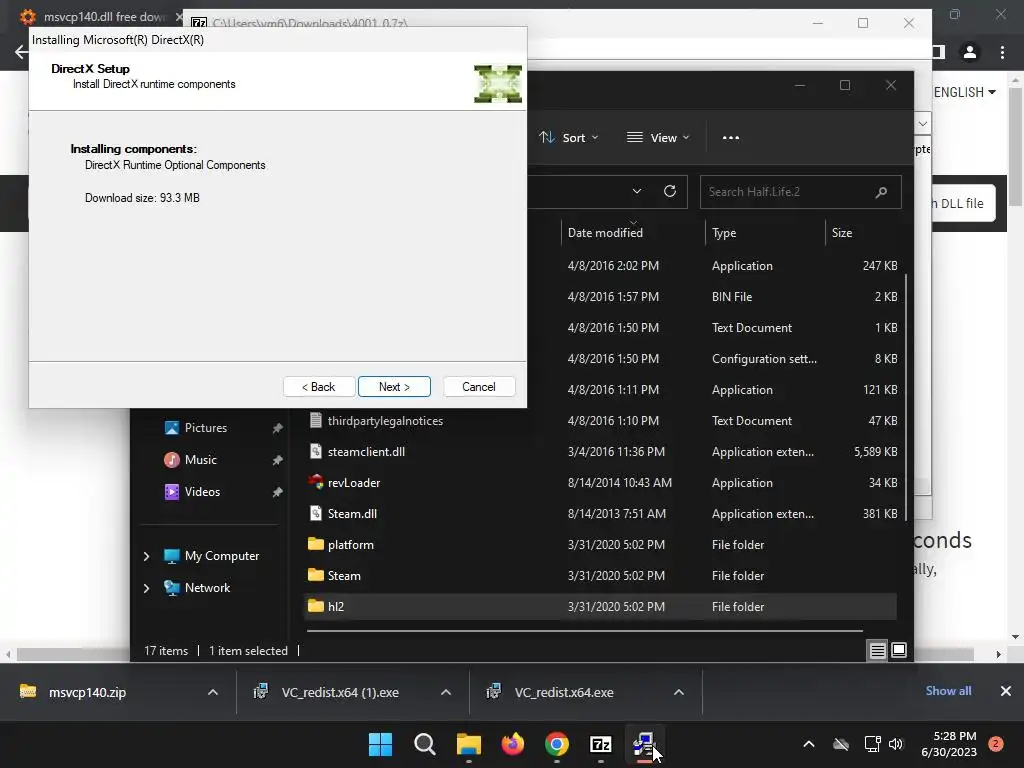The image size is (1024, 768).
Task: Unpin Music using its pin icon
Action: tap(277, 460)
